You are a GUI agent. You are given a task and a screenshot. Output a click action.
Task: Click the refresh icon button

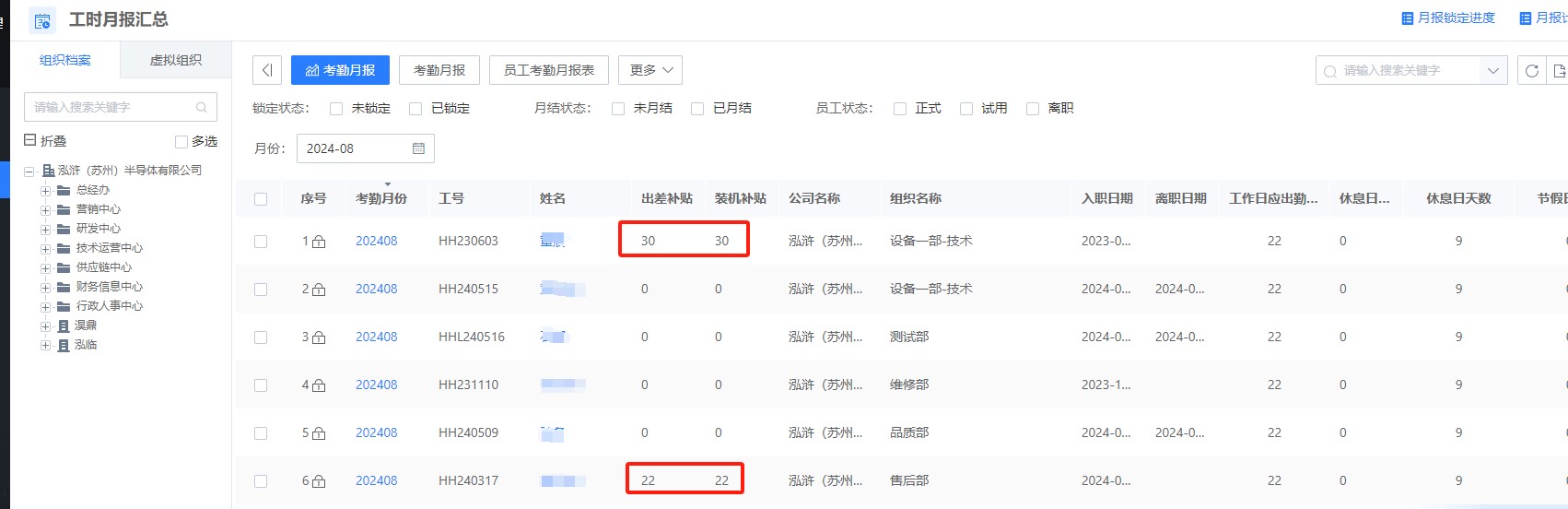click(1532, 71)
